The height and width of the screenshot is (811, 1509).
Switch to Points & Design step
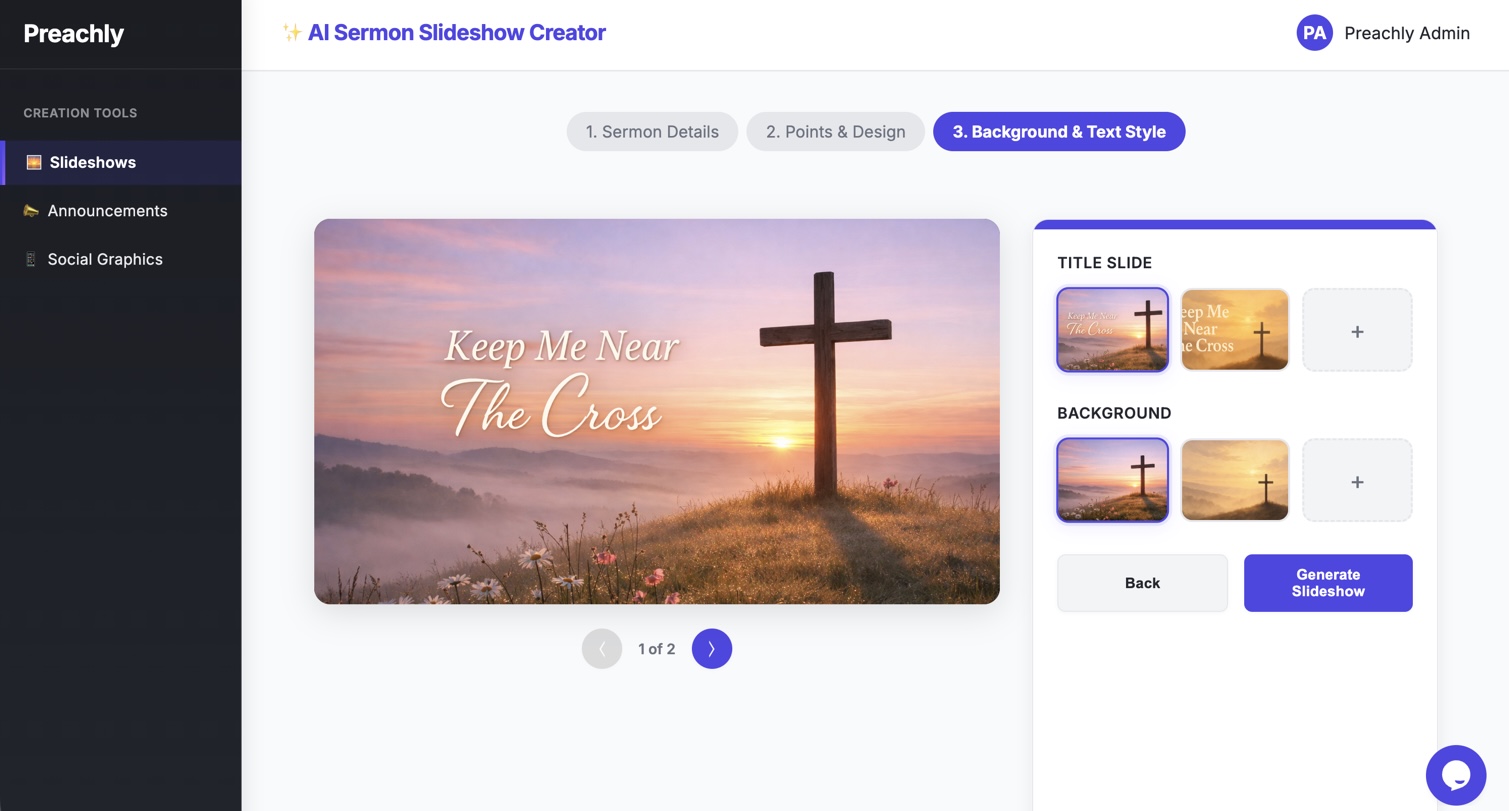[x=835, y=132]
